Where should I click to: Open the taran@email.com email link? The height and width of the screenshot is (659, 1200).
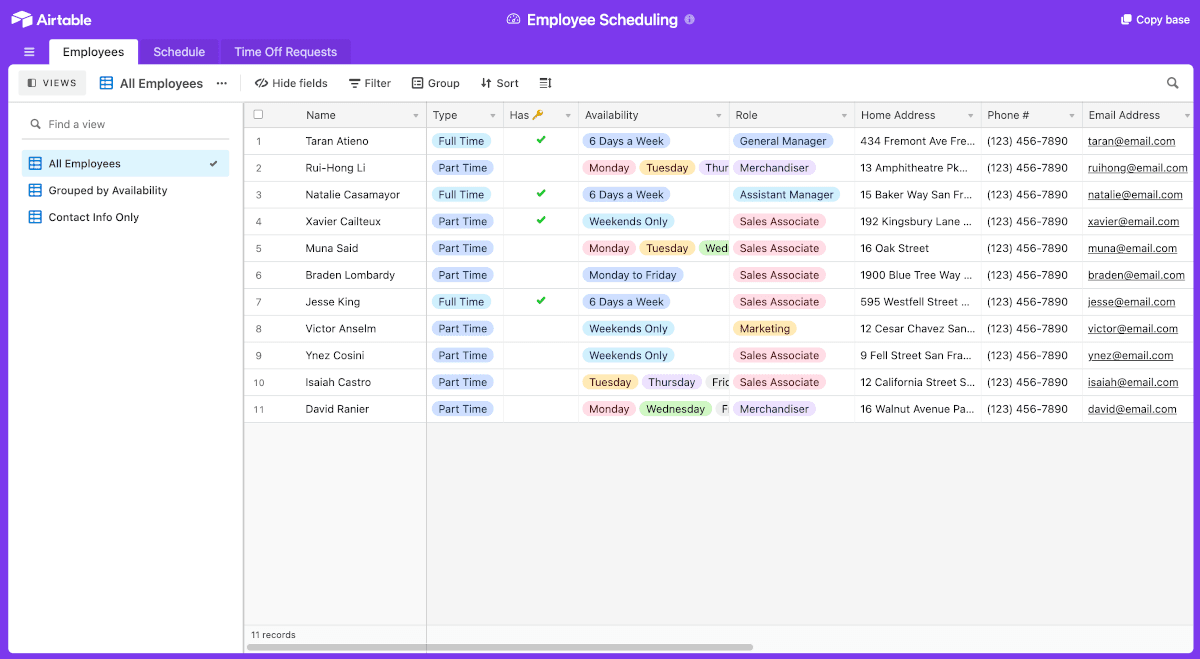[1131, 142]
